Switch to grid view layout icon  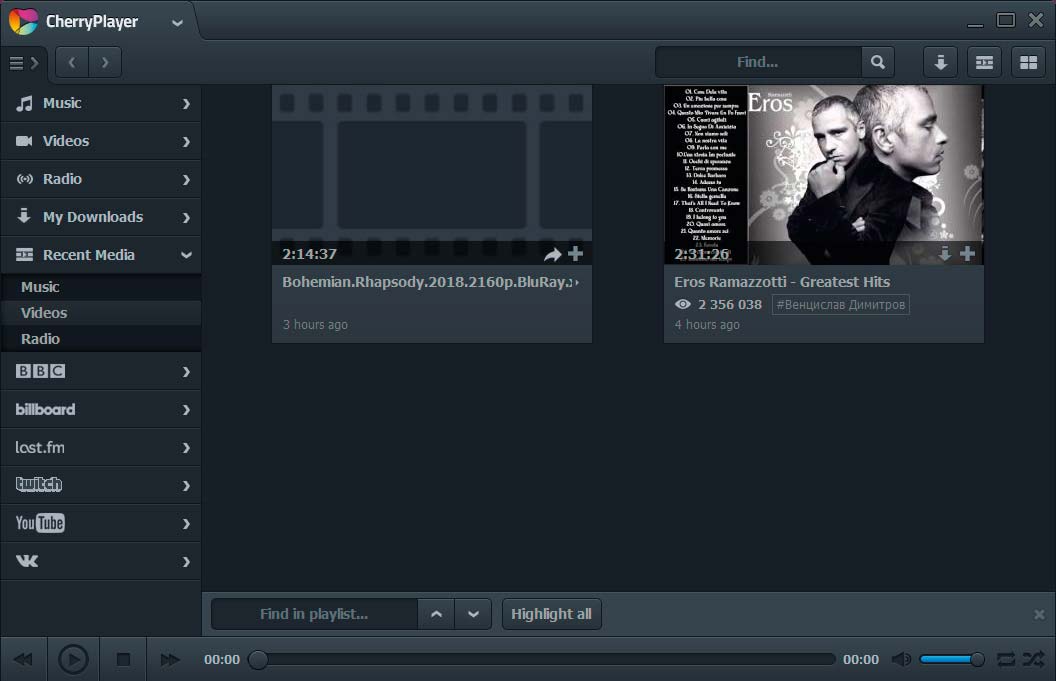[x=1028, y=63]
